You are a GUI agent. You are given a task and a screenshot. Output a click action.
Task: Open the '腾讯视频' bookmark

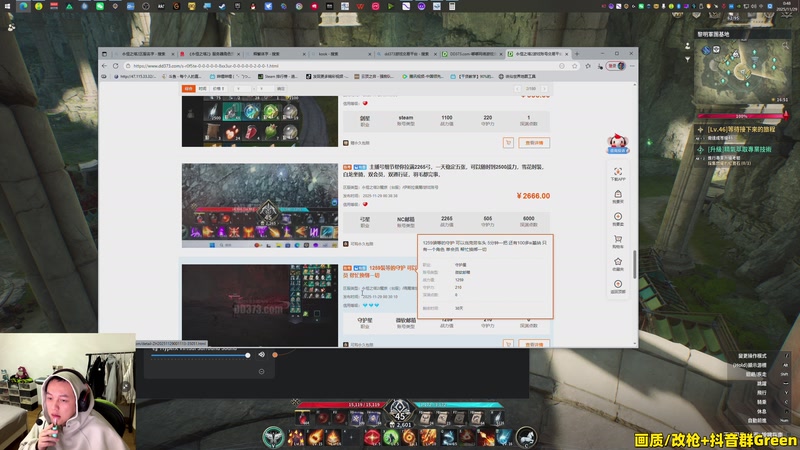[x=423, y=77]
